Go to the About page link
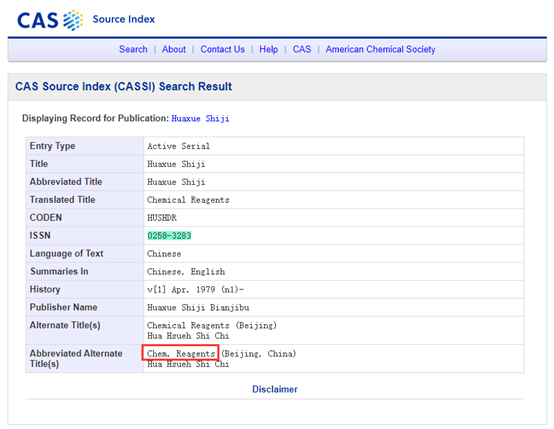The width and height of the screenshot is (554, 429). (174, 49)
